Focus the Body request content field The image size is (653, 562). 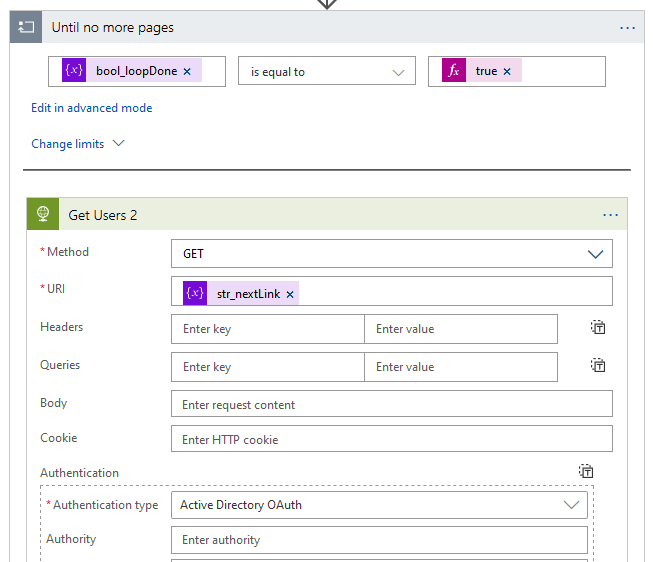[391, 405]
